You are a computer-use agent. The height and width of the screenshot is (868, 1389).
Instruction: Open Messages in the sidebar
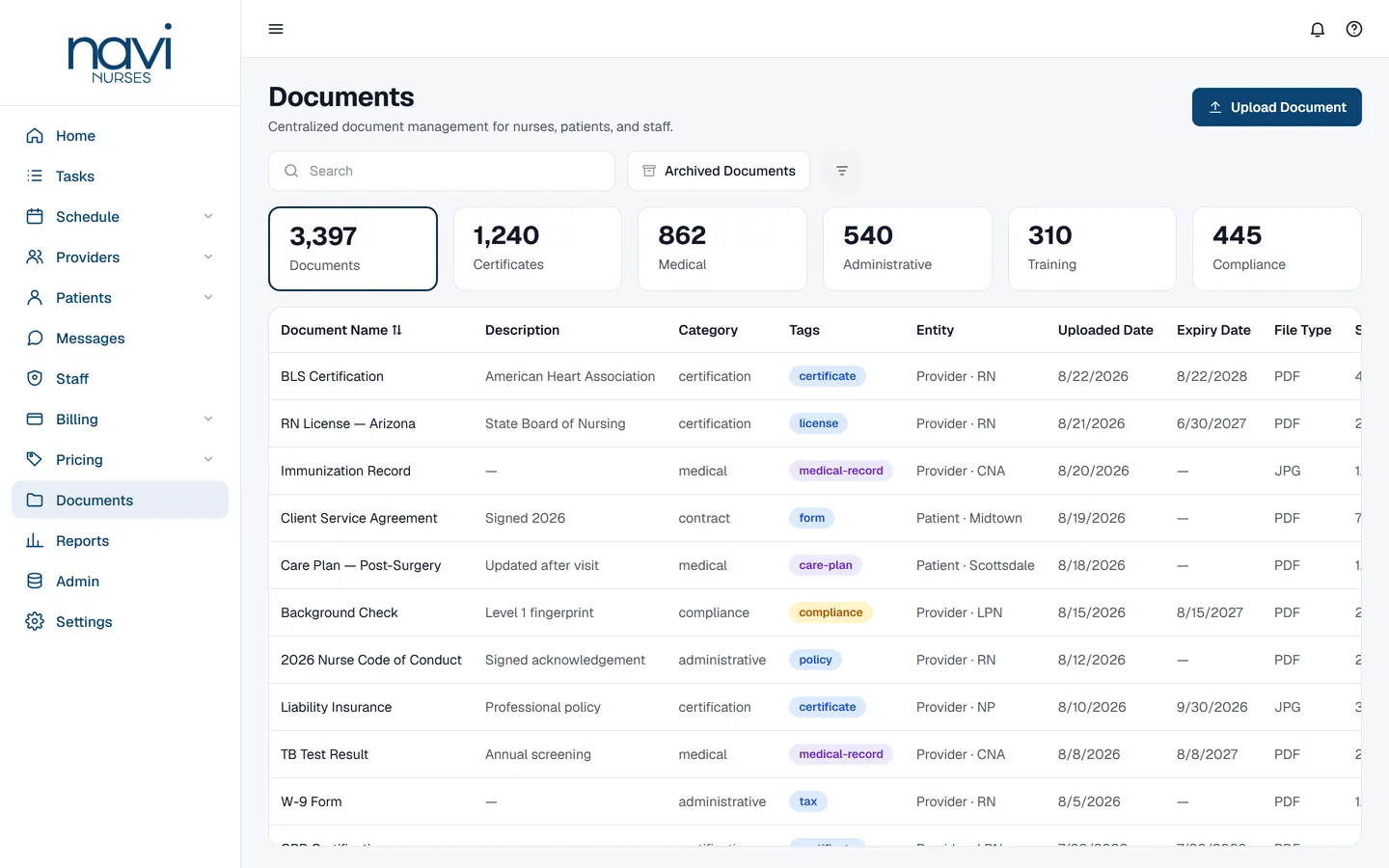(120, 339)
